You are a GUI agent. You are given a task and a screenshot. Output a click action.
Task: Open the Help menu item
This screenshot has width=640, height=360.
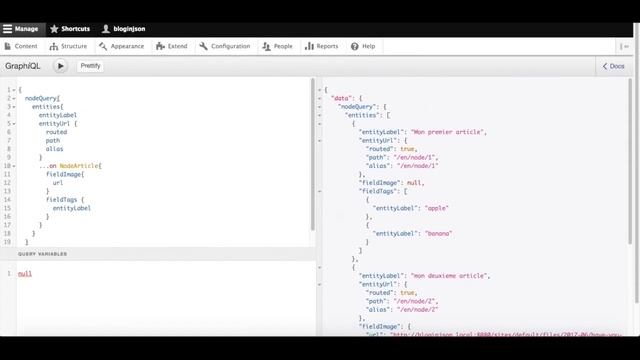pyautogui.click(x=363, y=46)
